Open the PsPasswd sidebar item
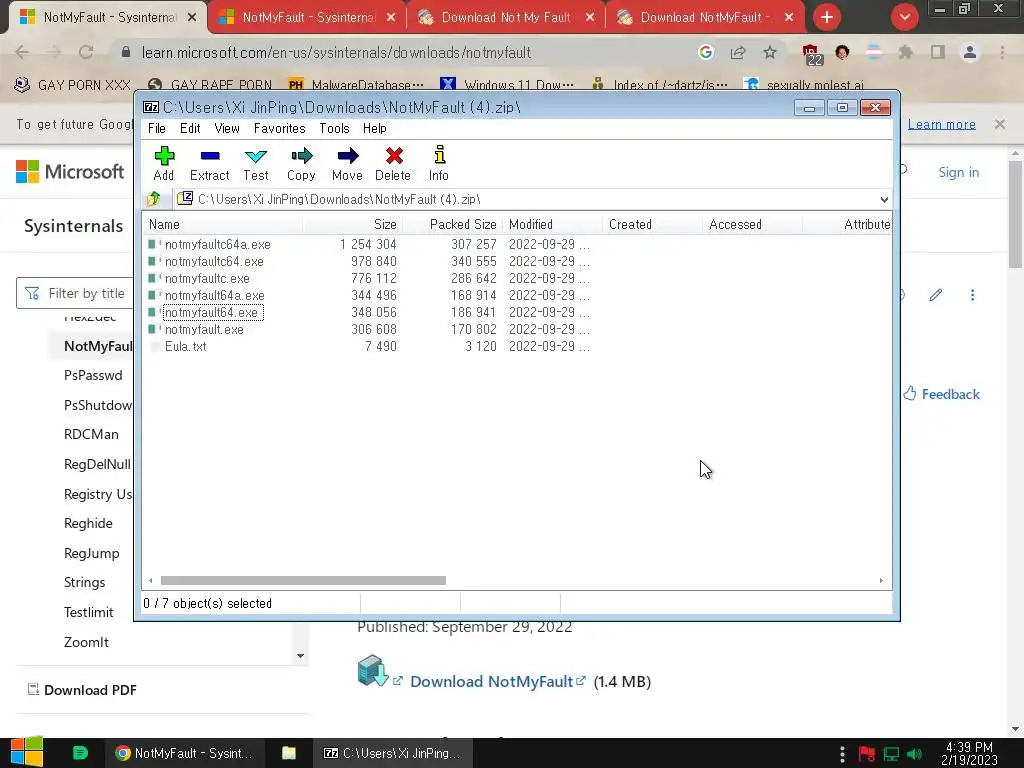 [x=93, y=376]
